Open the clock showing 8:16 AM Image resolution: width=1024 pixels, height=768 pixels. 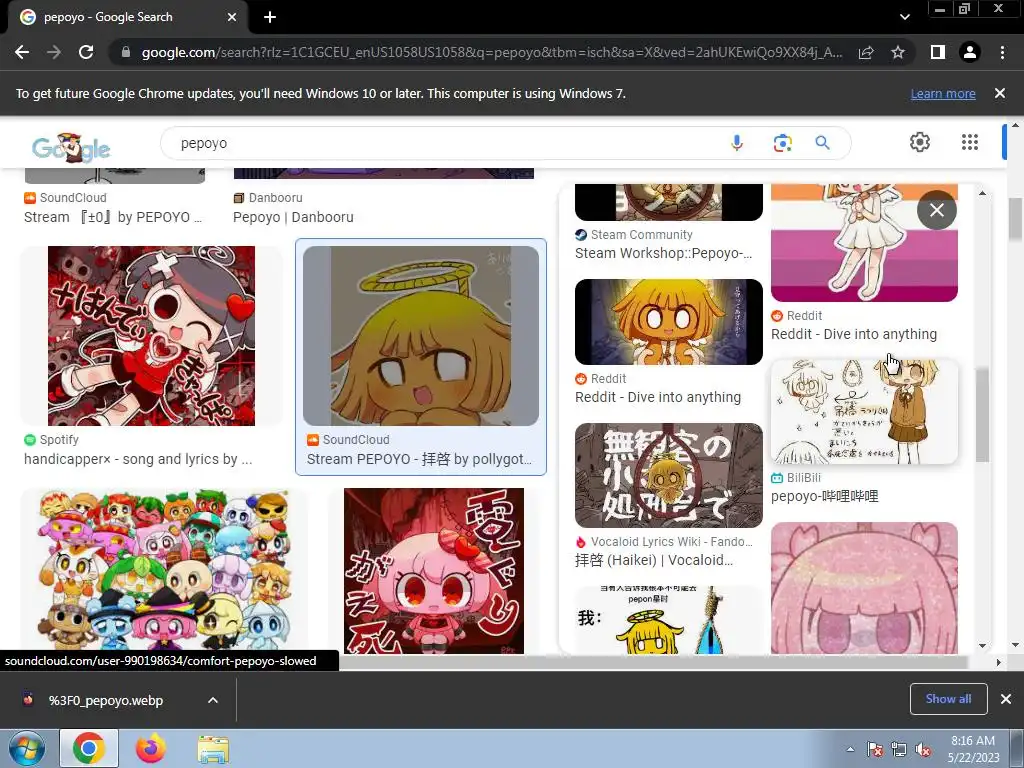[973, 749]
